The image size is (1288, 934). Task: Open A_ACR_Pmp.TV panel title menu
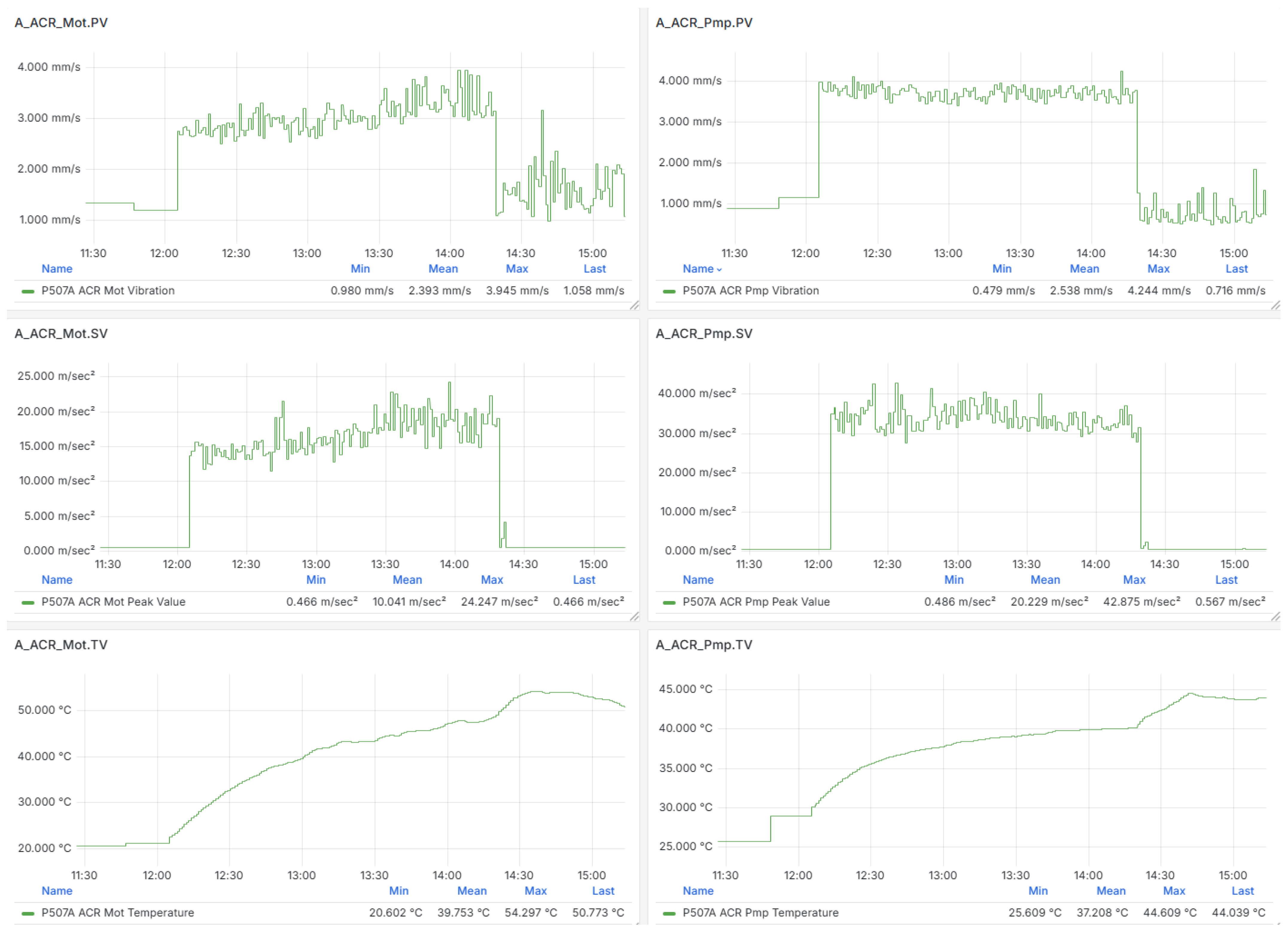[x=704, y=645]
